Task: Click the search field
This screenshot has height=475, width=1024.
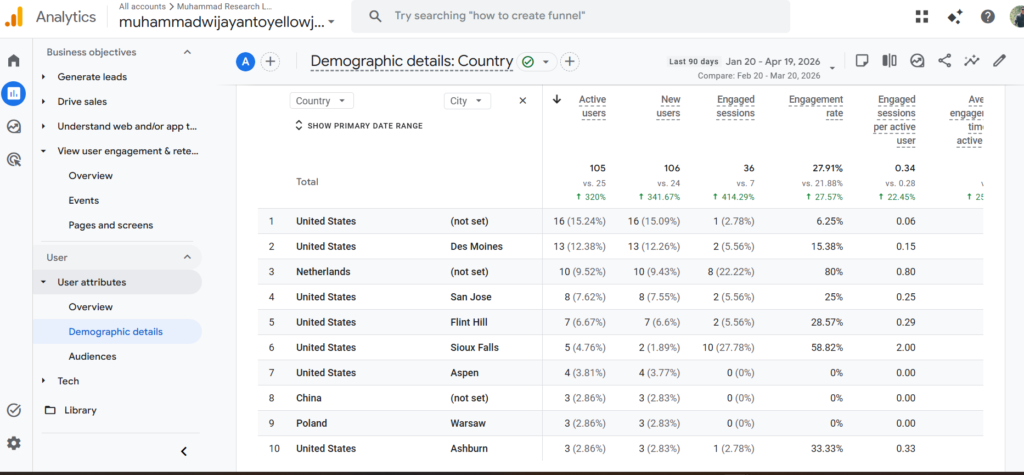Action: tap(570, 16)
